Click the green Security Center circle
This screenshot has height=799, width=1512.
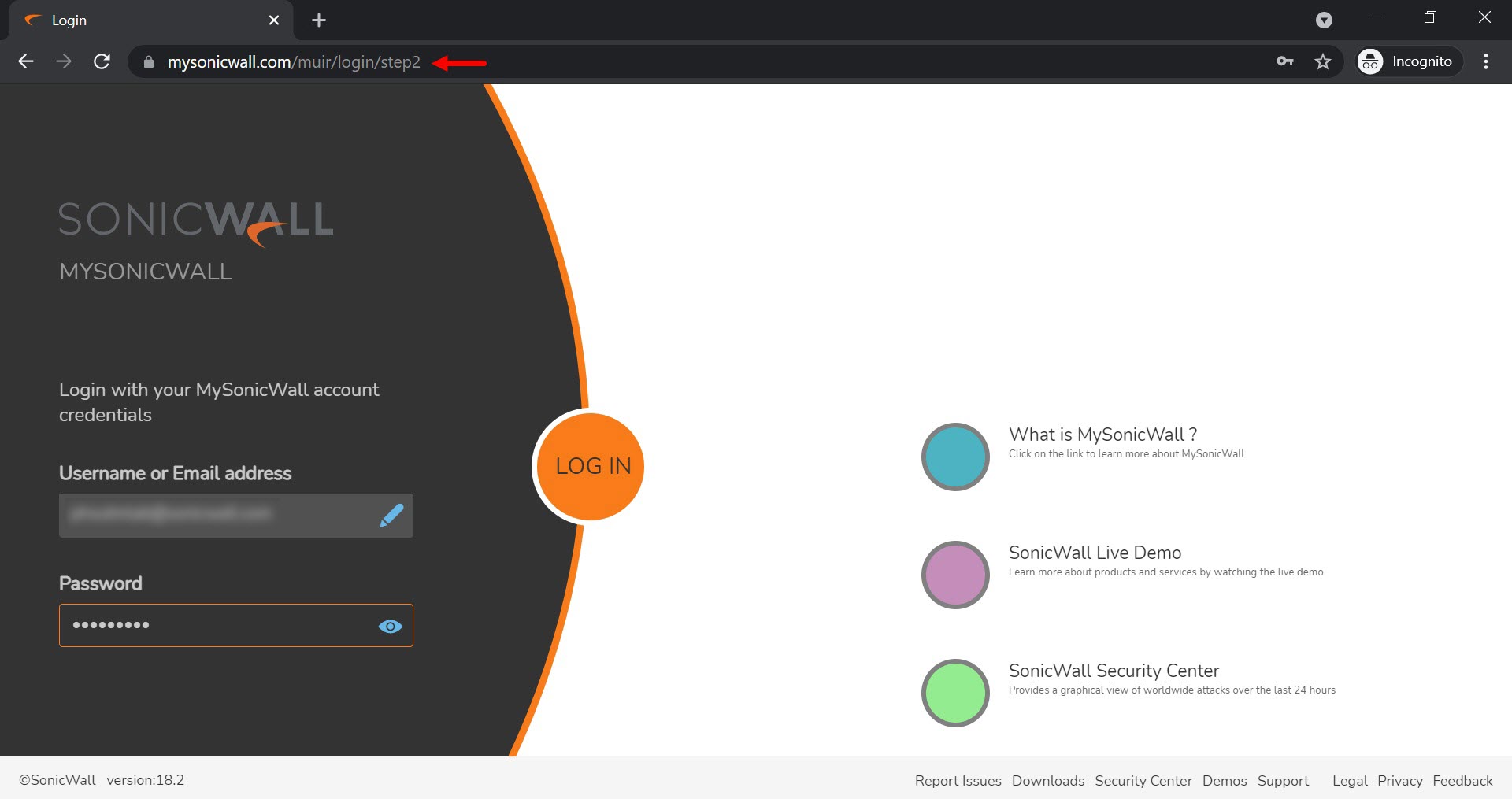click(x=955, y=693)
